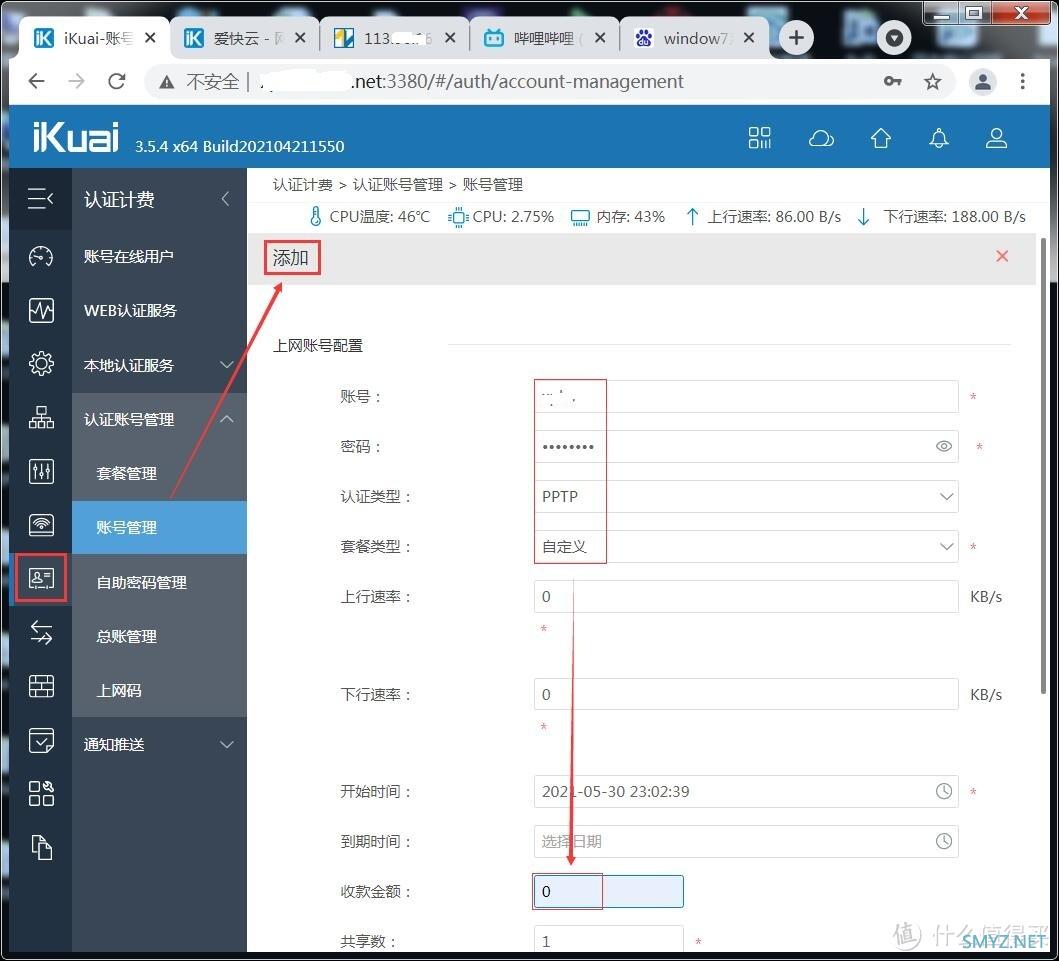Select 上网码 submenu item
Image resolution: width=1059 pixels, height=961 pixels.
[x=159, y=690]
